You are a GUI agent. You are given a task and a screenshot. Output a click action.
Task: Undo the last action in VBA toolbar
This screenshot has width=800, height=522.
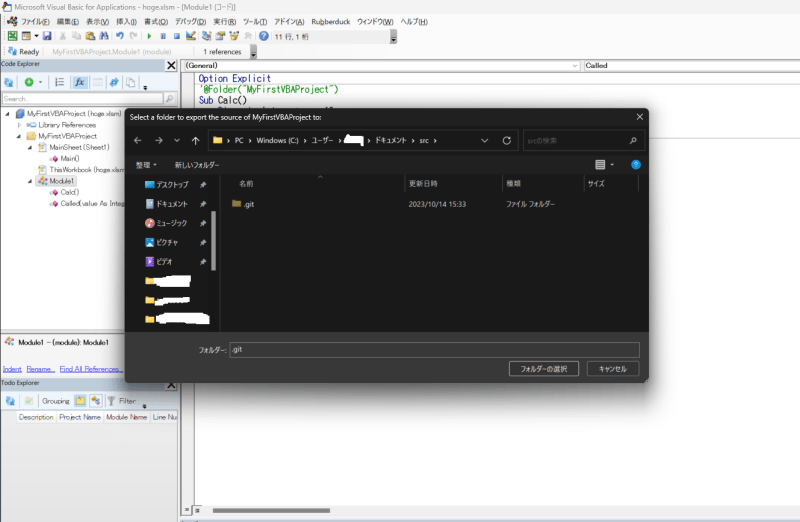click(120, 36)
